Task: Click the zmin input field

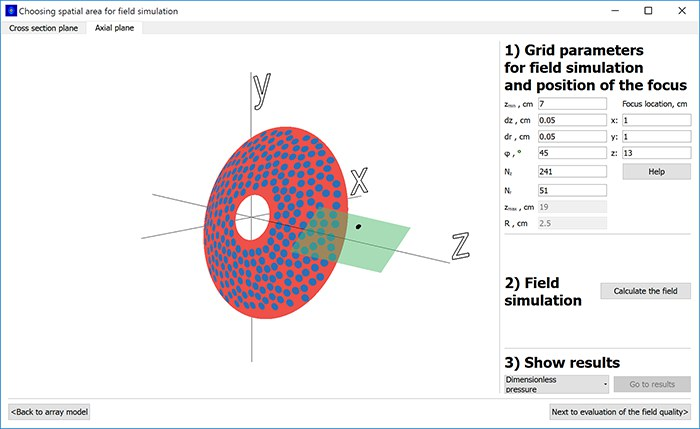Action: point(572,104)
